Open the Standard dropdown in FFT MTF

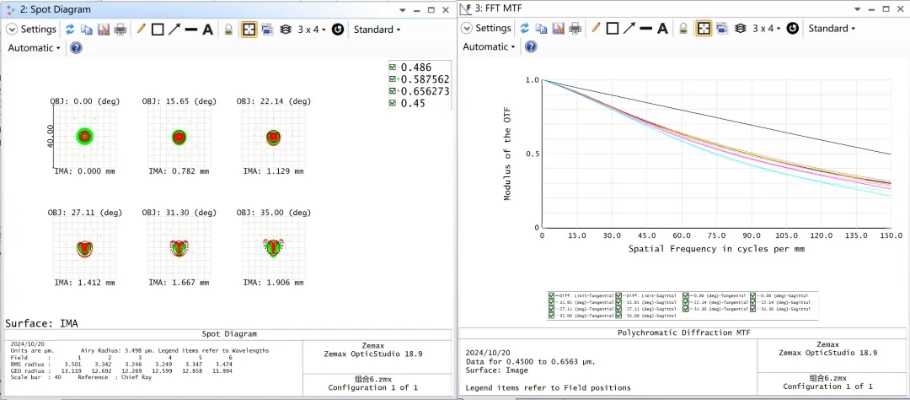coord(832,29)
